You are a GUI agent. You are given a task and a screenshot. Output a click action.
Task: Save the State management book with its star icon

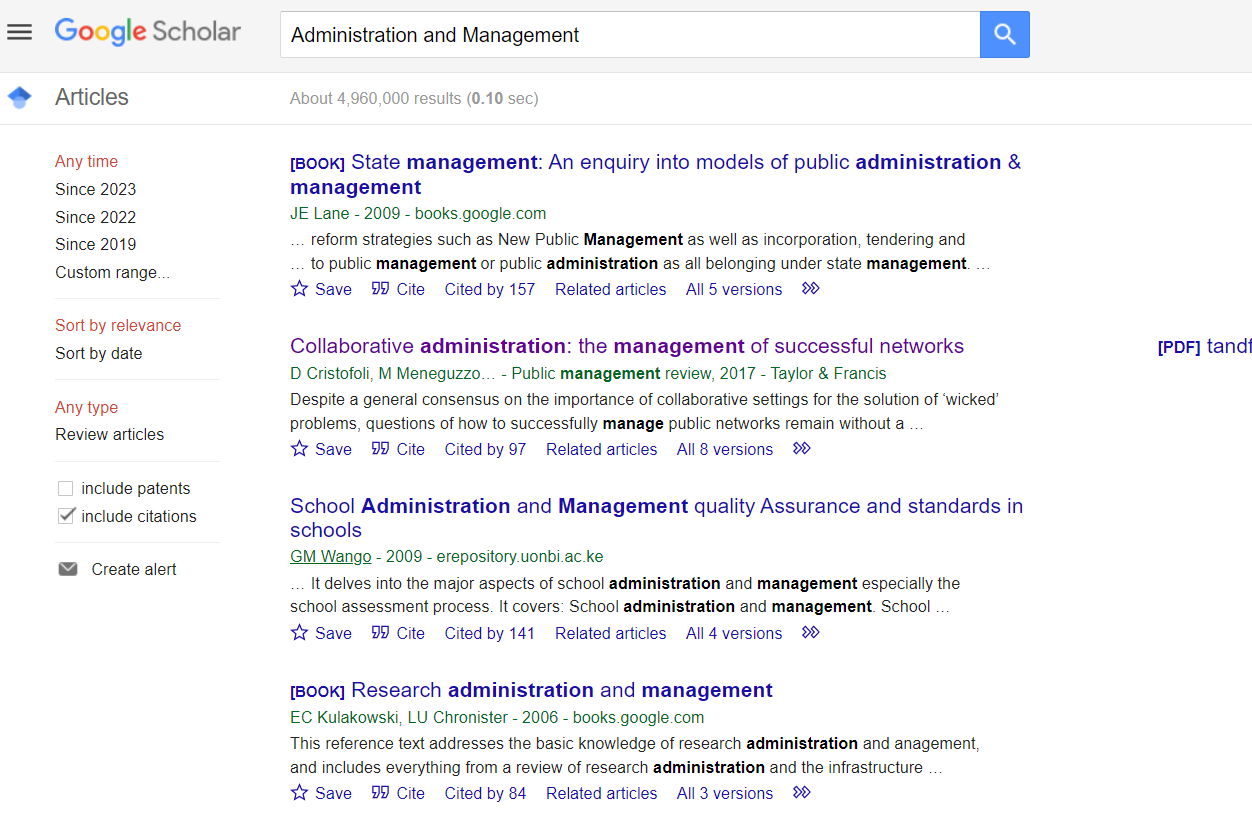click(298, 288)
